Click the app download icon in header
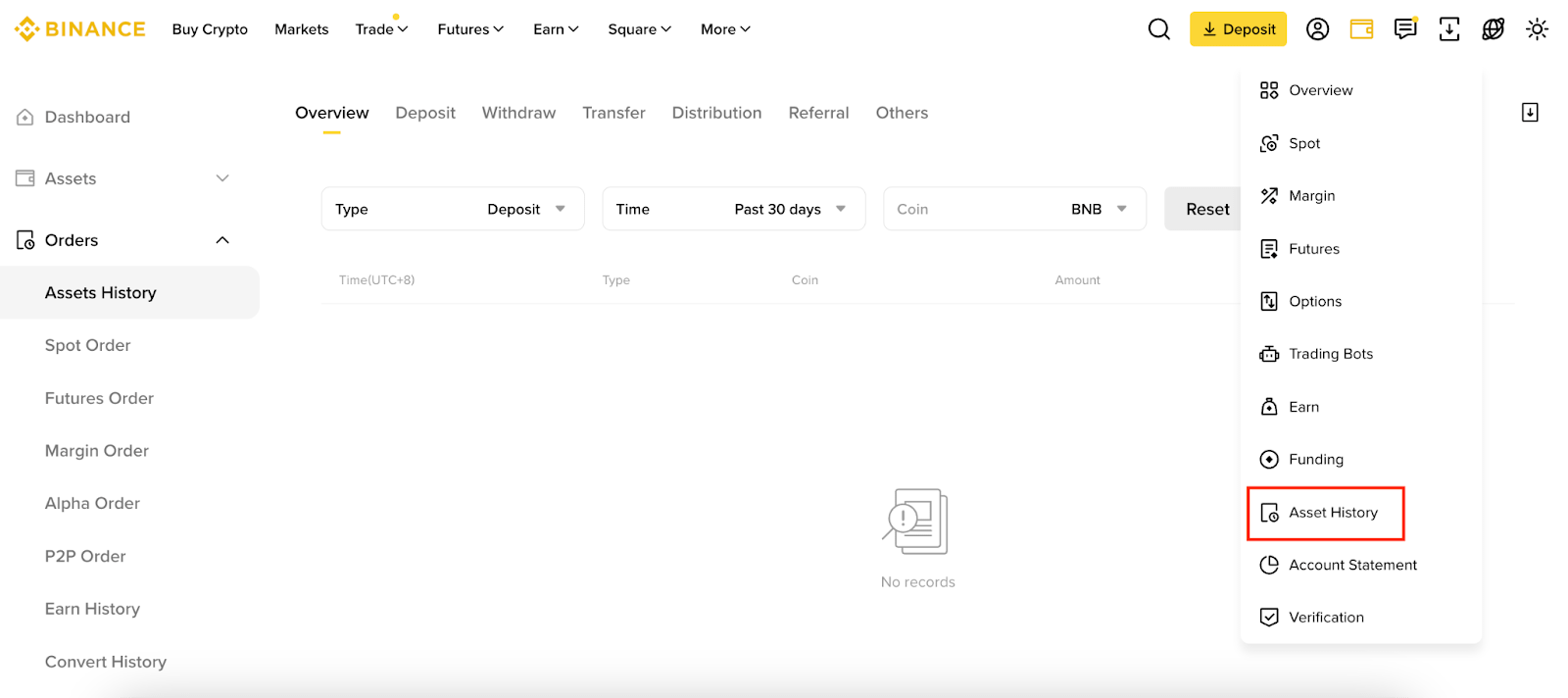 click(x=1449, y=29)
